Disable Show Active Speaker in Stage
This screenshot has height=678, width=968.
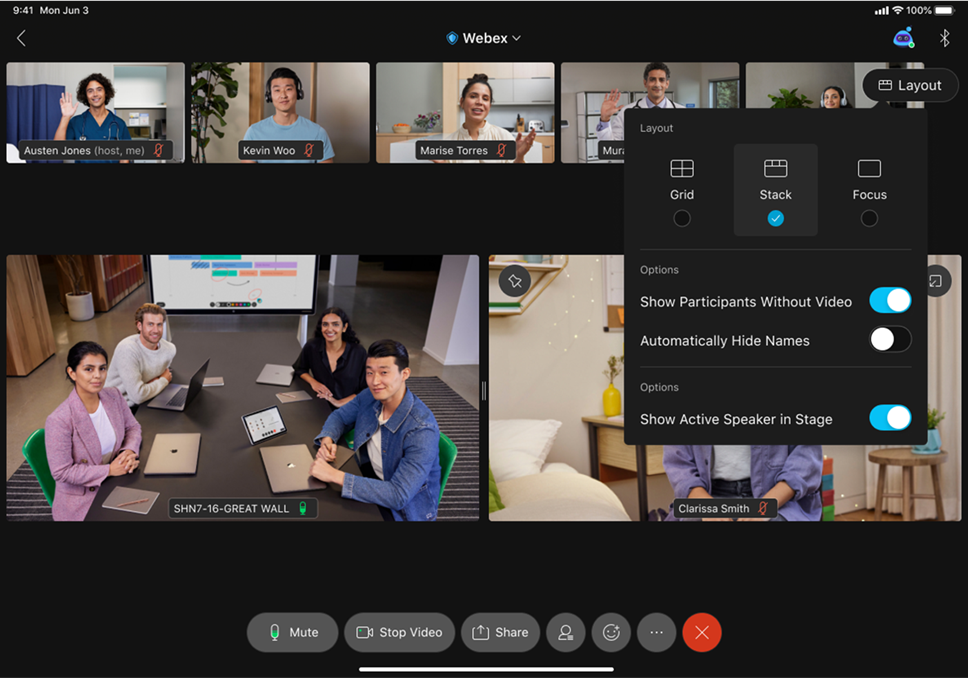click(889, 418)
